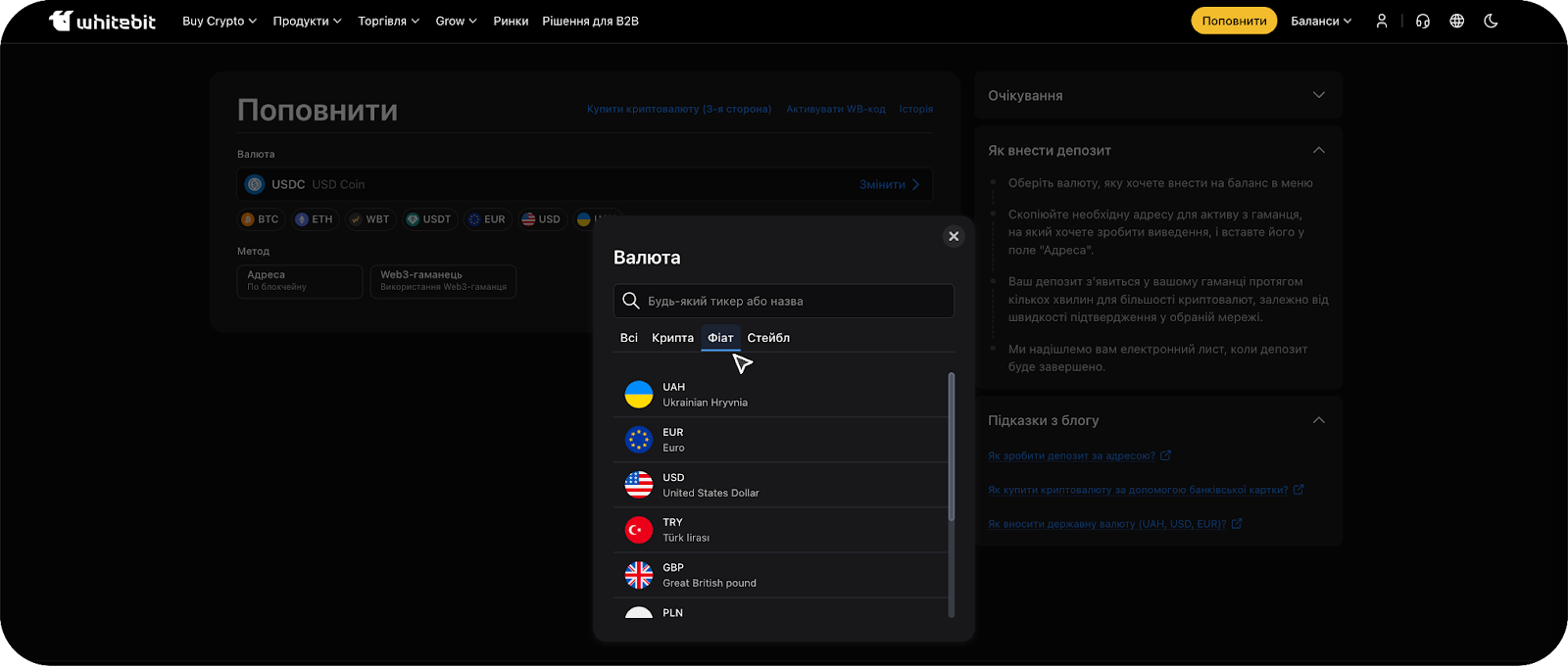Open the Buy Crypto menu
The height and width of the screenshot is (666, 1568).
[219, 21]
